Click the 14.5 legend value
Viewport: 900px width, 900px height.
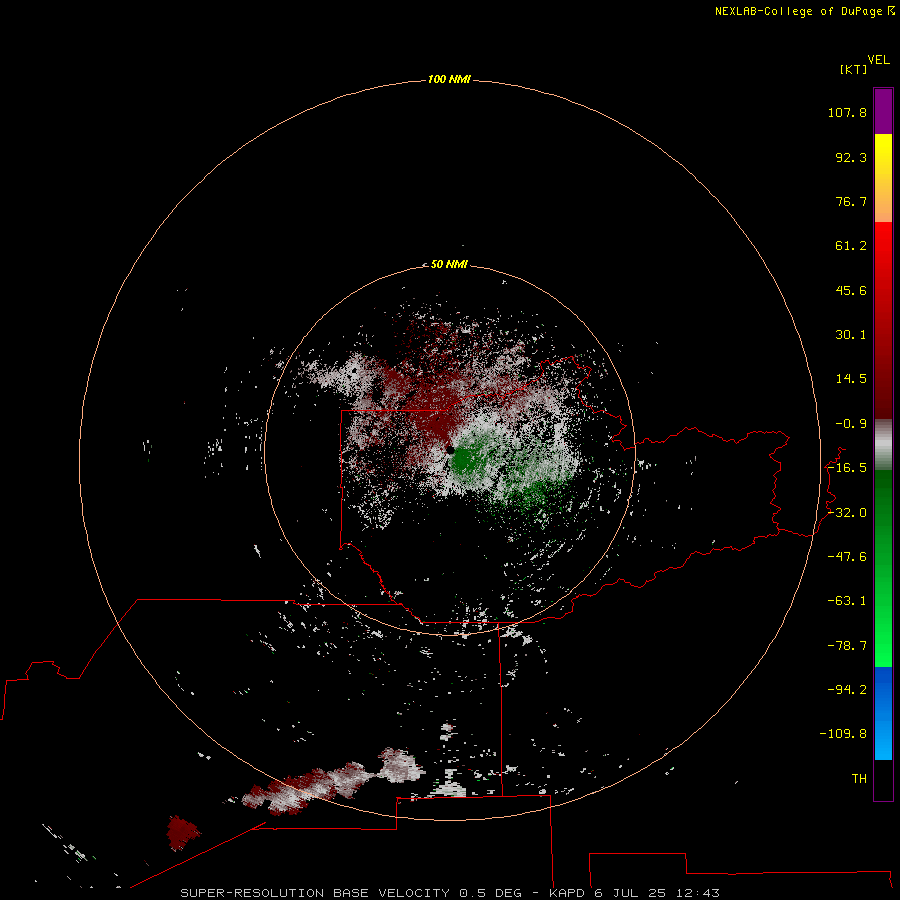[x=851, y=379]
